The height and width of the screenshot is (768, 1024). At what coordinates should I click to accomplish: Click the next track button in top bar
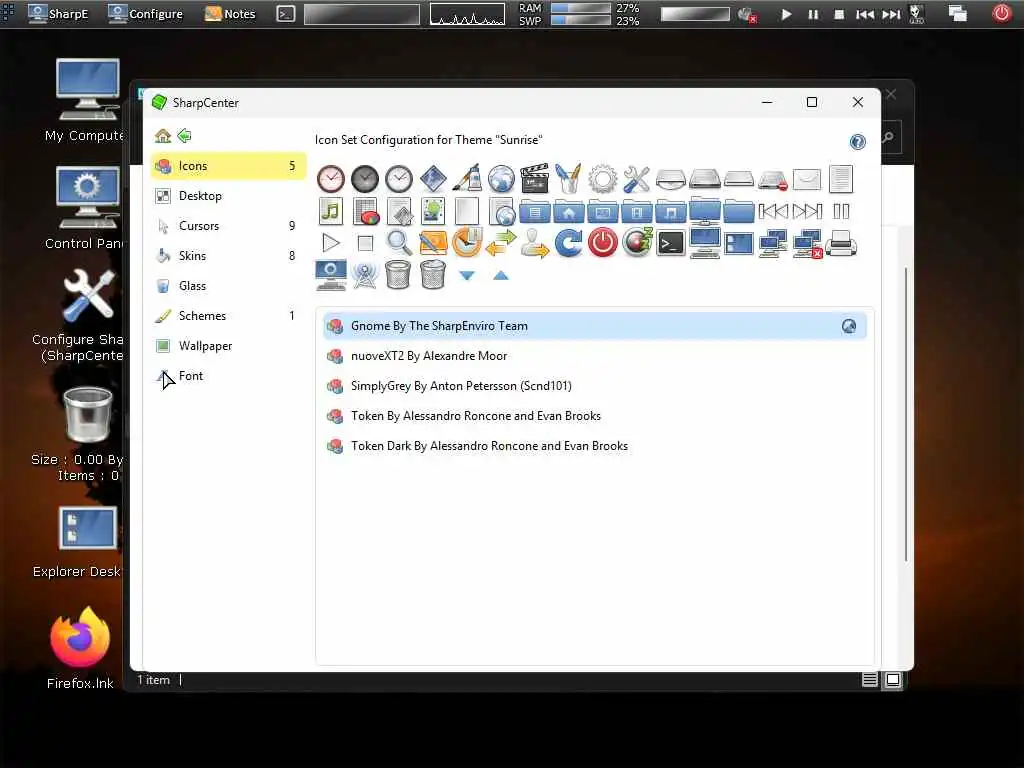coord(891,14)
